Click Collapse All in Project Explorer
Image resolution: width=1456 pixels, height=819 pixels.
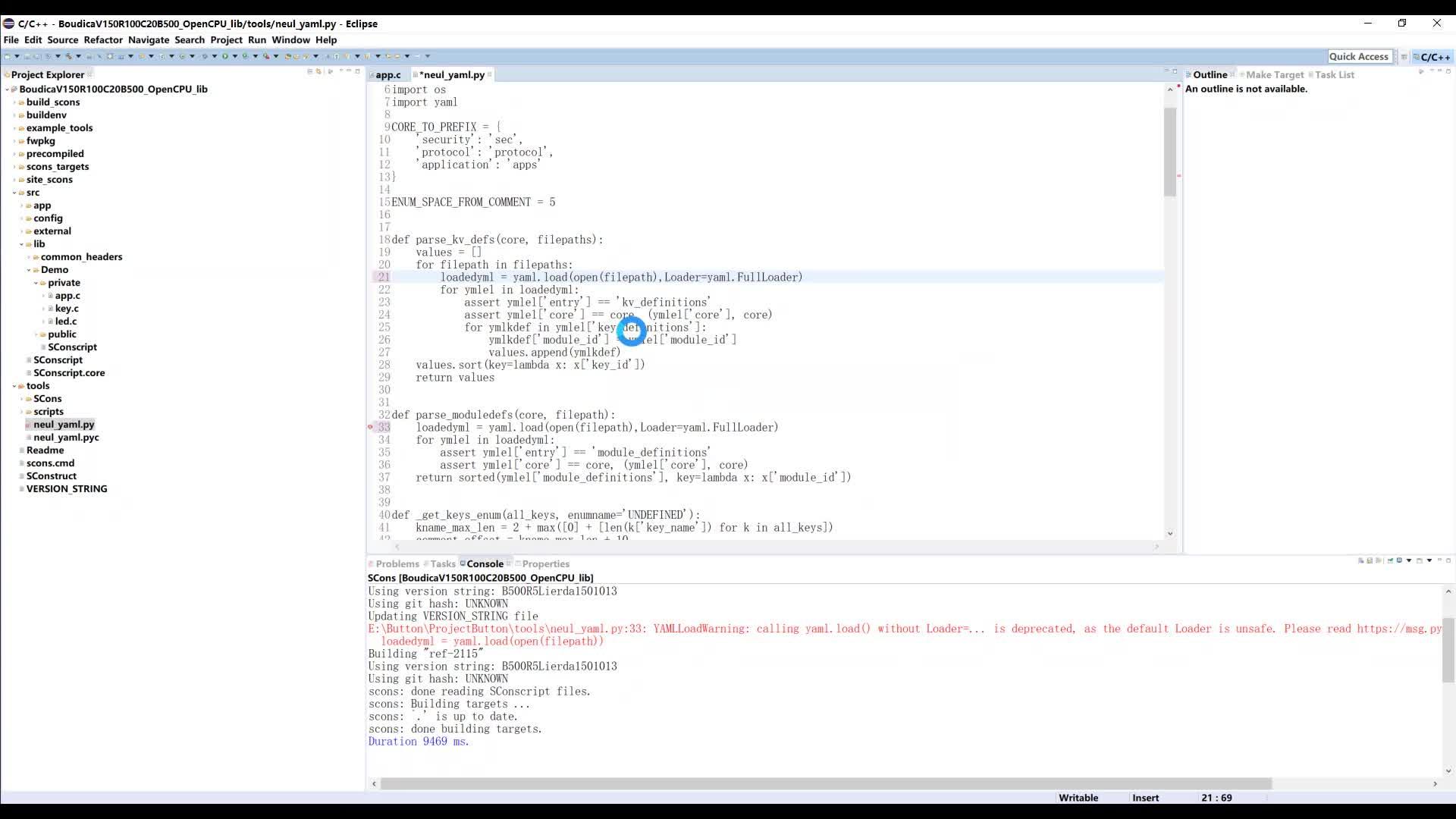(310, 71)
